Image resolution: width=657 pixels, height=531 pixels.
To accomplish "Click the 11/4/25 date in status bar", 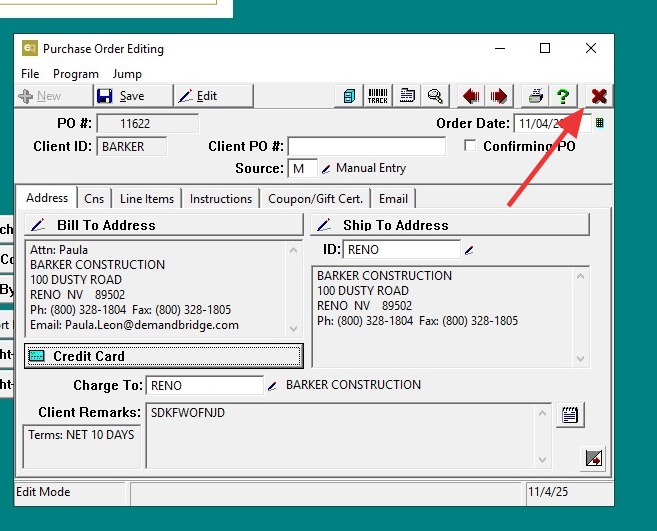I will 548,492.
